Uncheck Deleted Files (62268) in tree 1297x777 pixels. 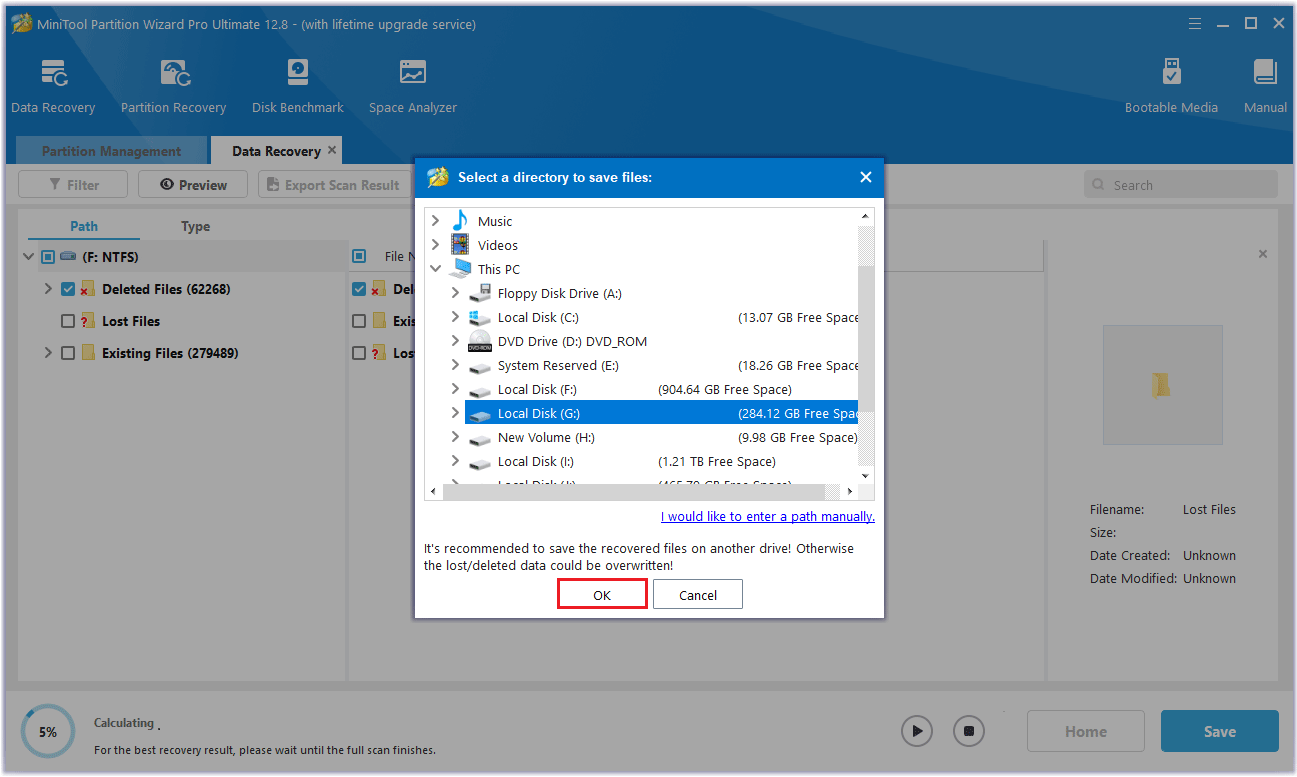coord(68,289)
